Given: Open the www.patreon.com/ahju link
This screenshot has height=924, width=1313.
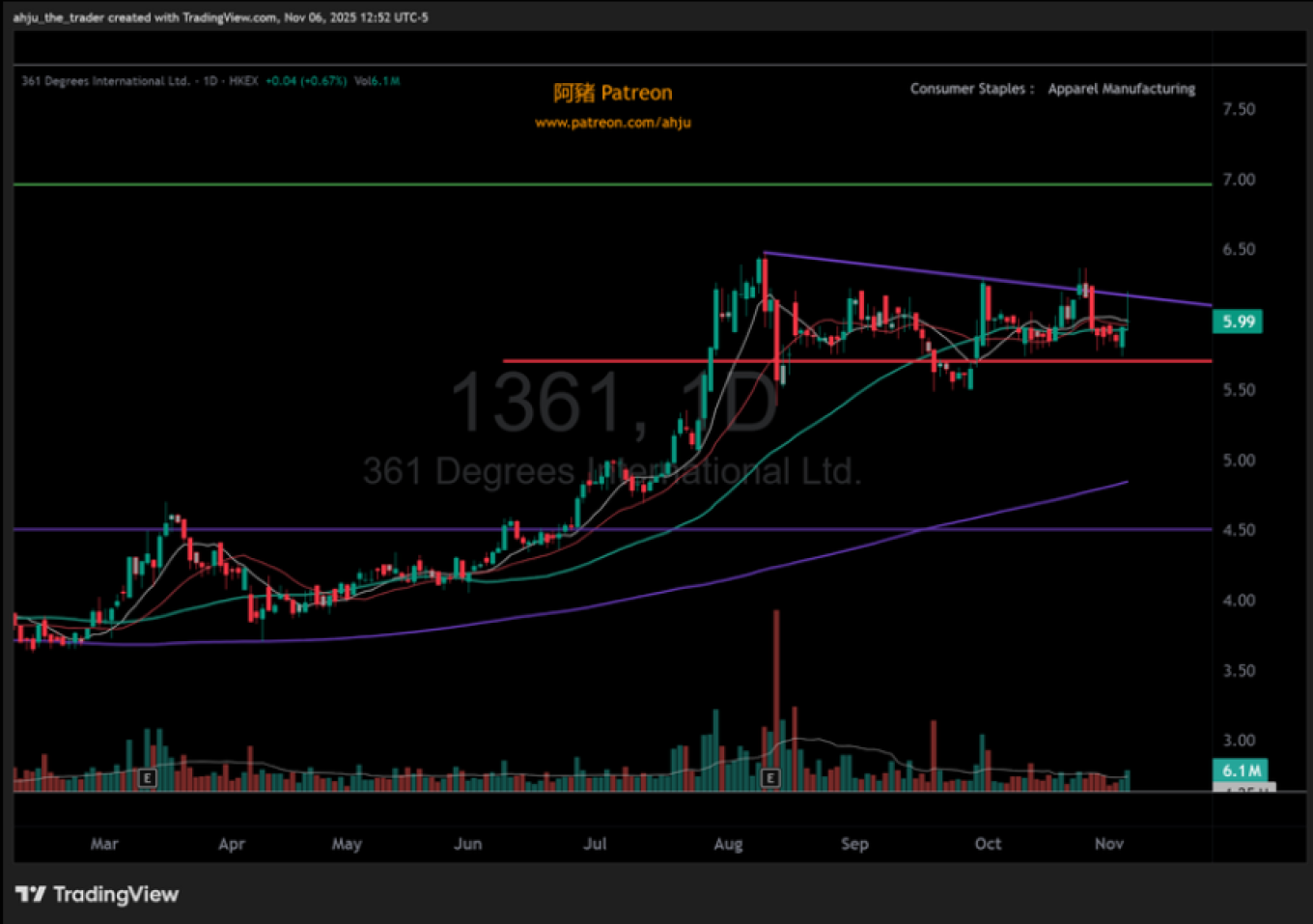Looking at the screenshot, I should (613, 123).
